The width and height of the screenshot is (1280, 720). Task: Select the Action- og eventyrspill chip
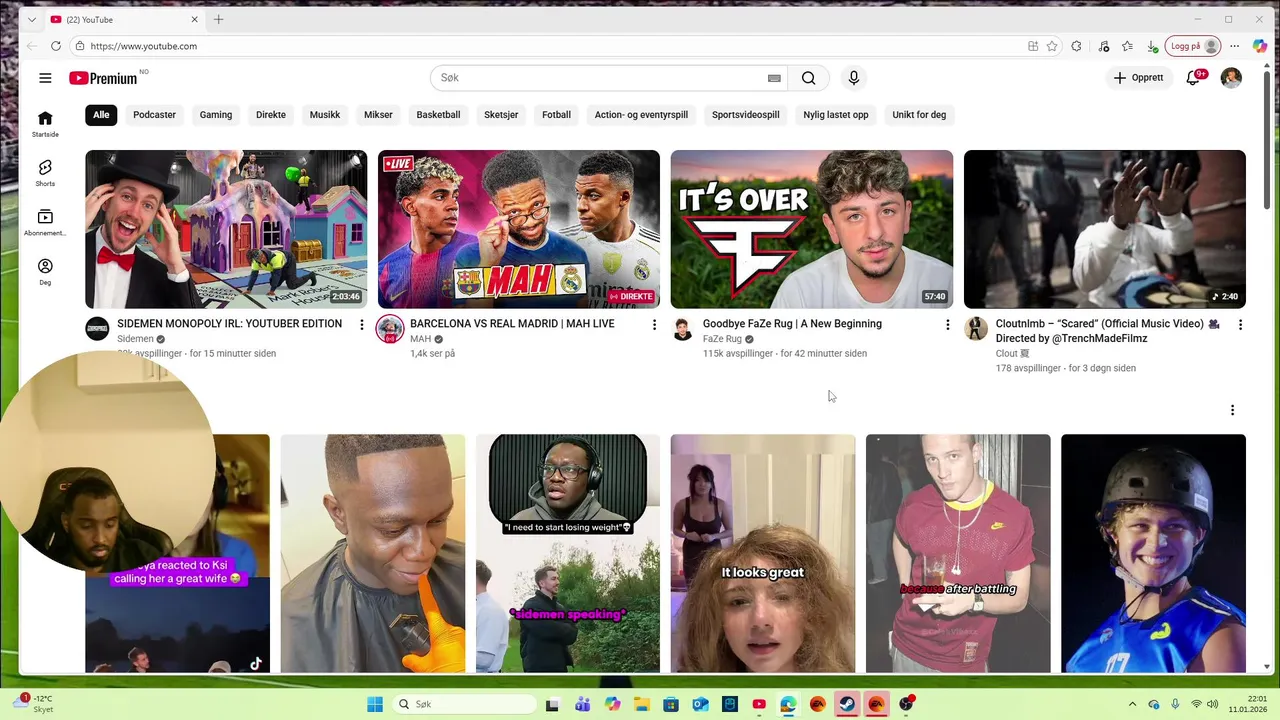[641, 115]
